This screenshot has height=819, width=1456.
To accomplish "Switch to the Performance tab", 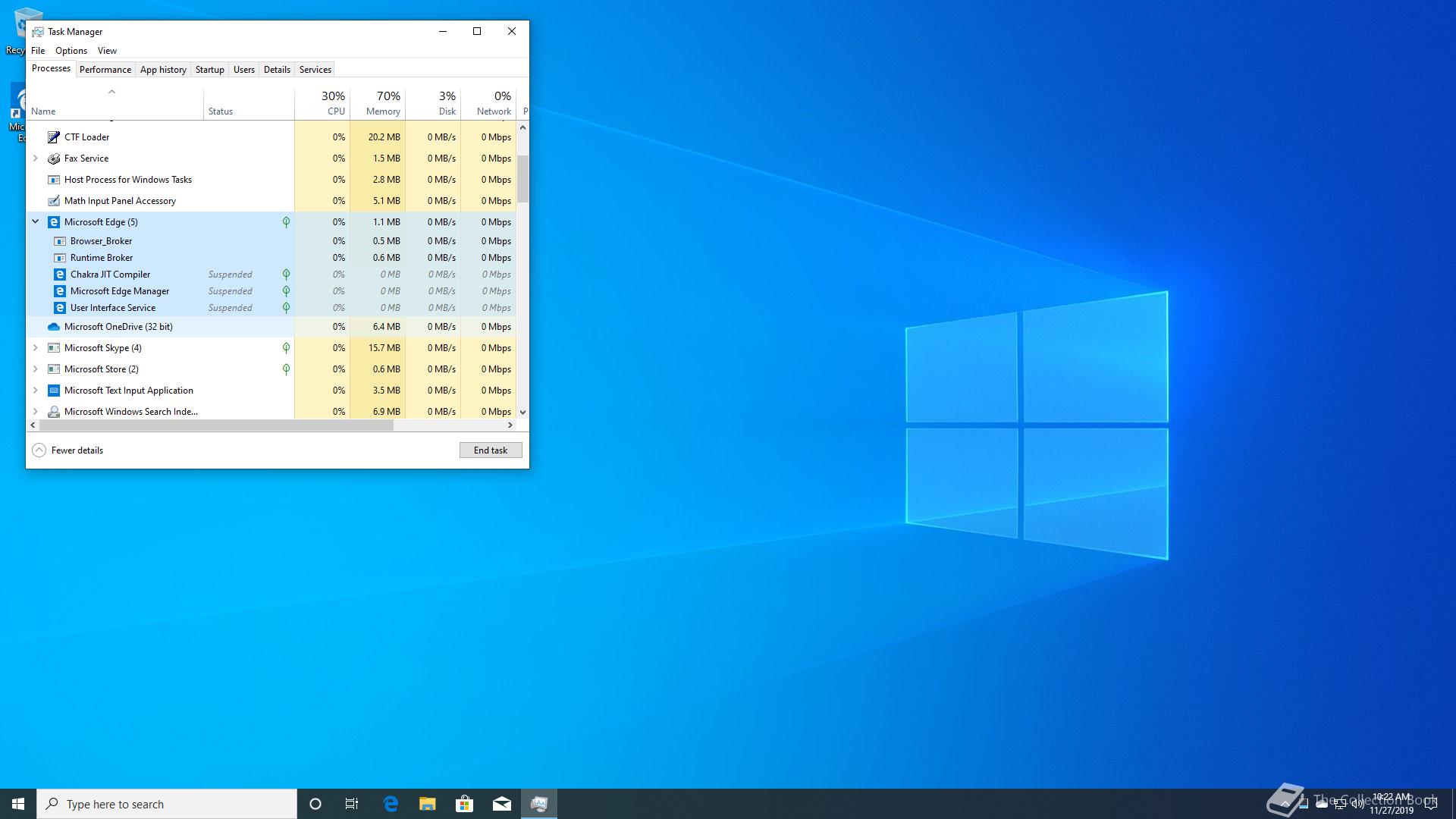I will 105,70.
